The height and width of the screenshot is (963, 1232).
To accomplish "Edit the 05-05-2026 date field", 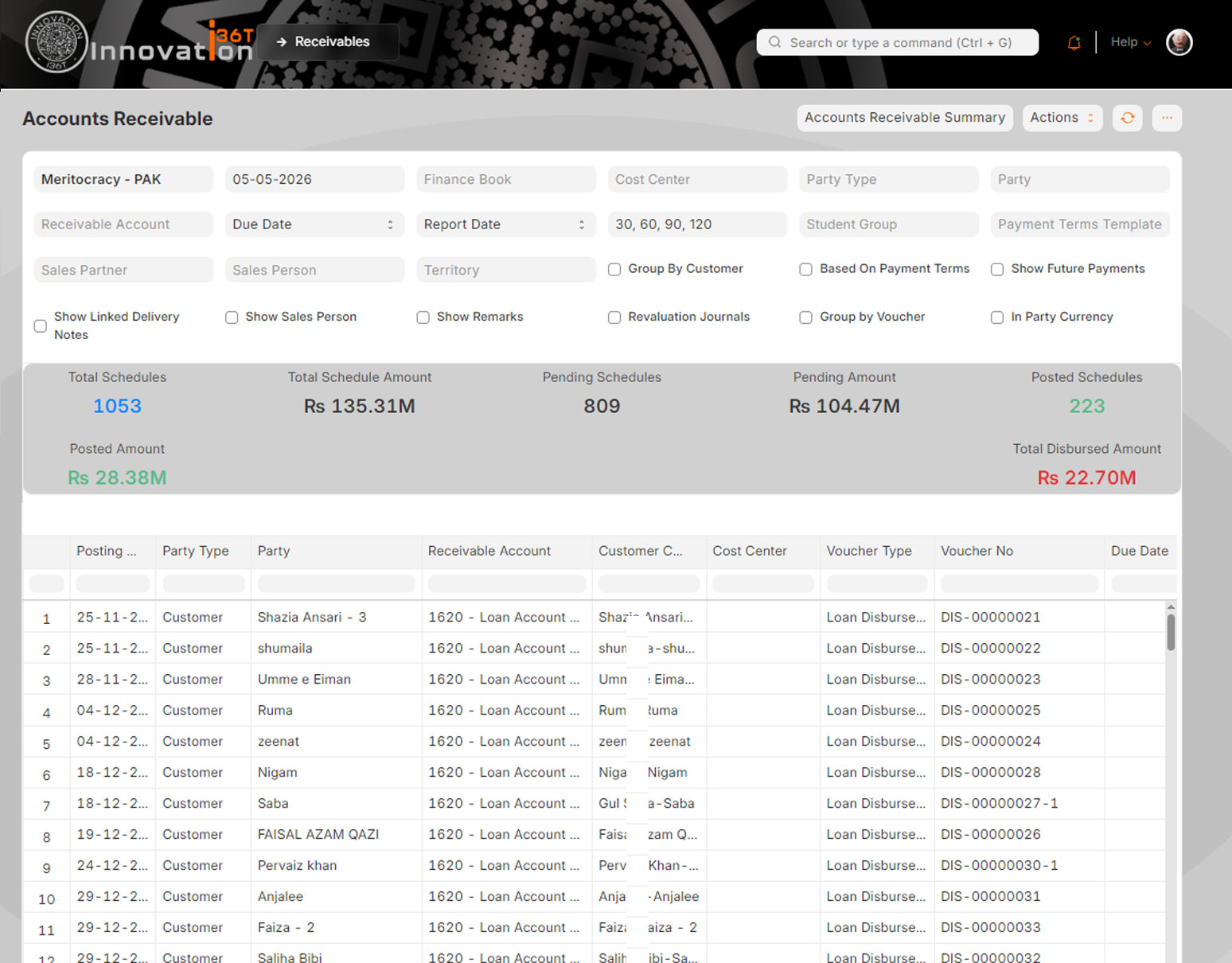I will click(x=314, y=179).
